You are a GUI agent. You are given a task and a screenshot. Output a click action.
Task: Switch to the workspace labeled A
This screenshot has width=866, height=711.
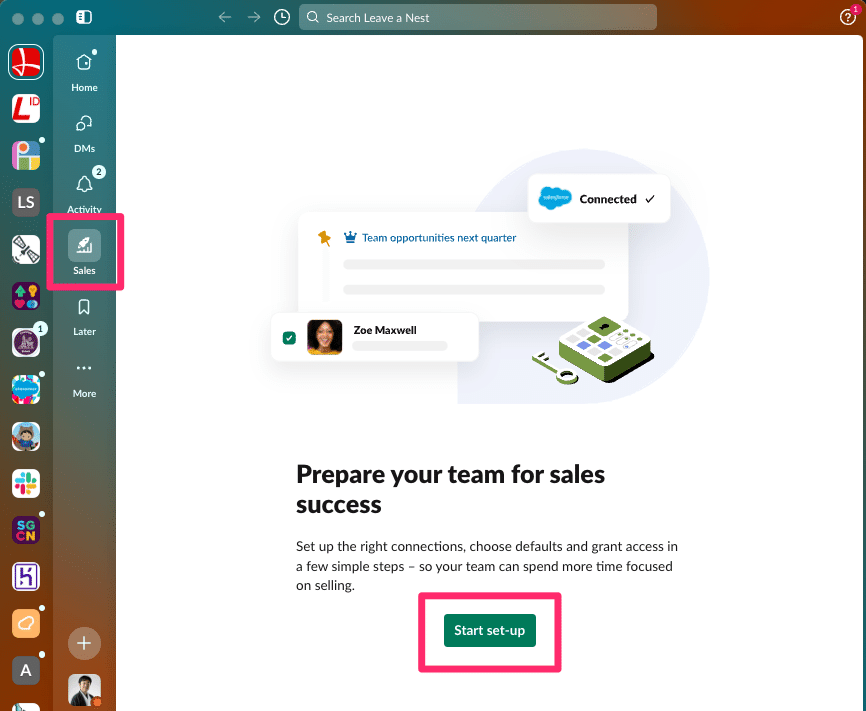tap(26, 670)
